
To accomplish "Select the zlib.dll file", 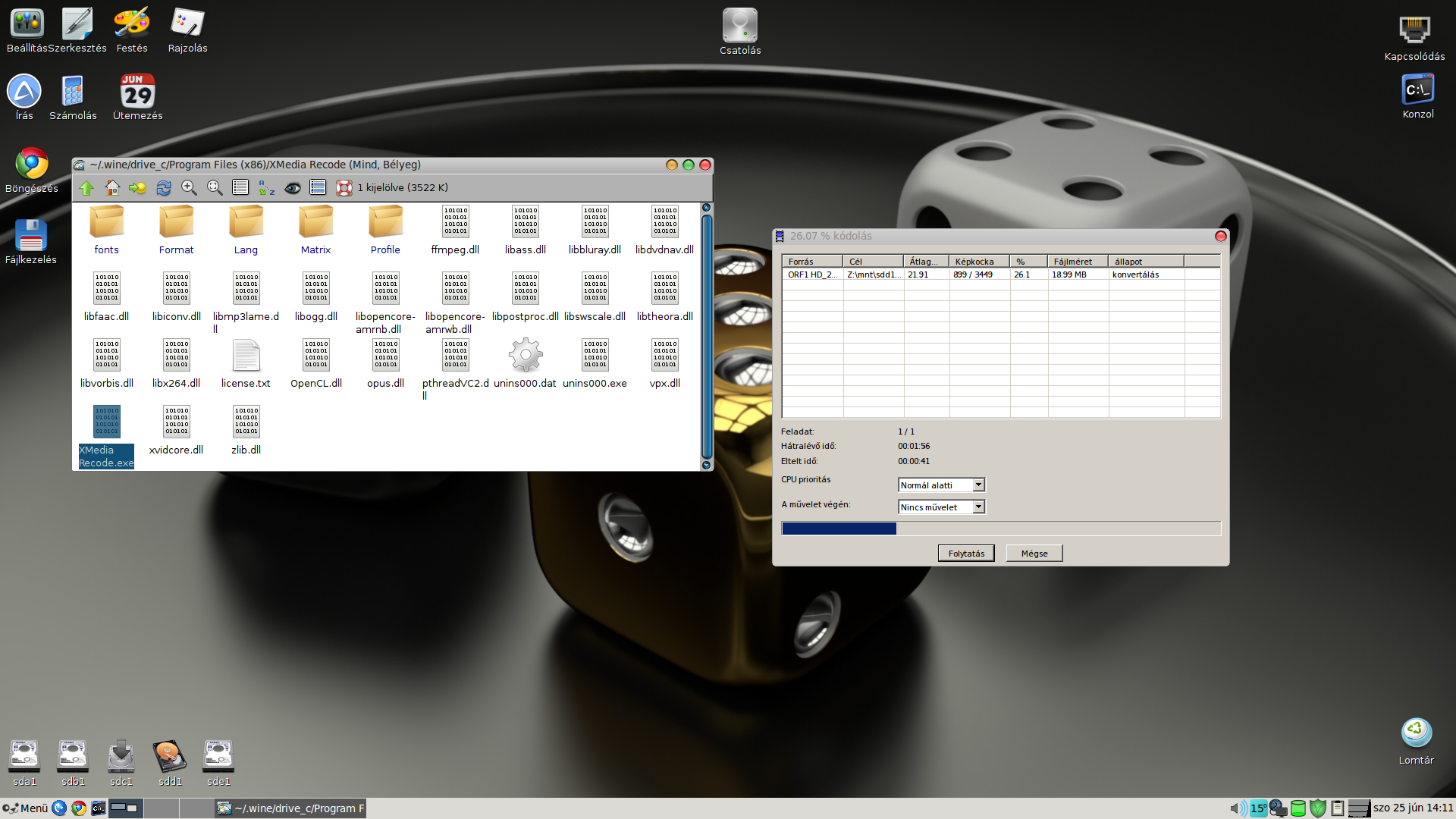I will [246, 431].
